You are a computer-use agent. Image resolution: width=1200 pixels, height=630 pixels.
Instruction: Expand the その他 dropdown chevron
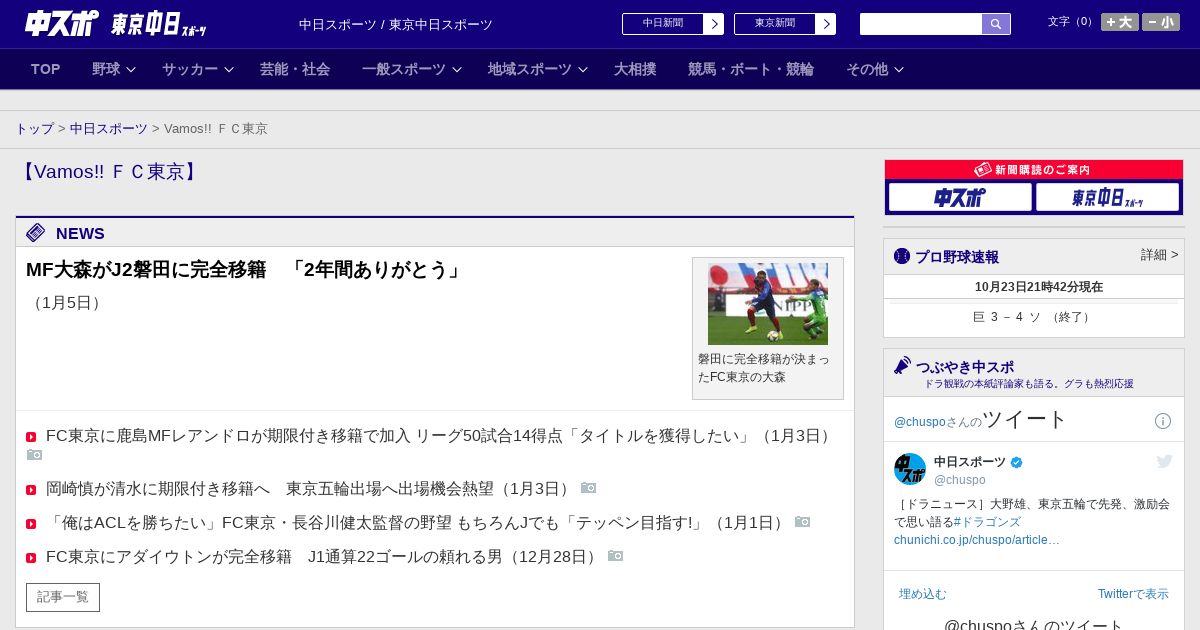899,70
